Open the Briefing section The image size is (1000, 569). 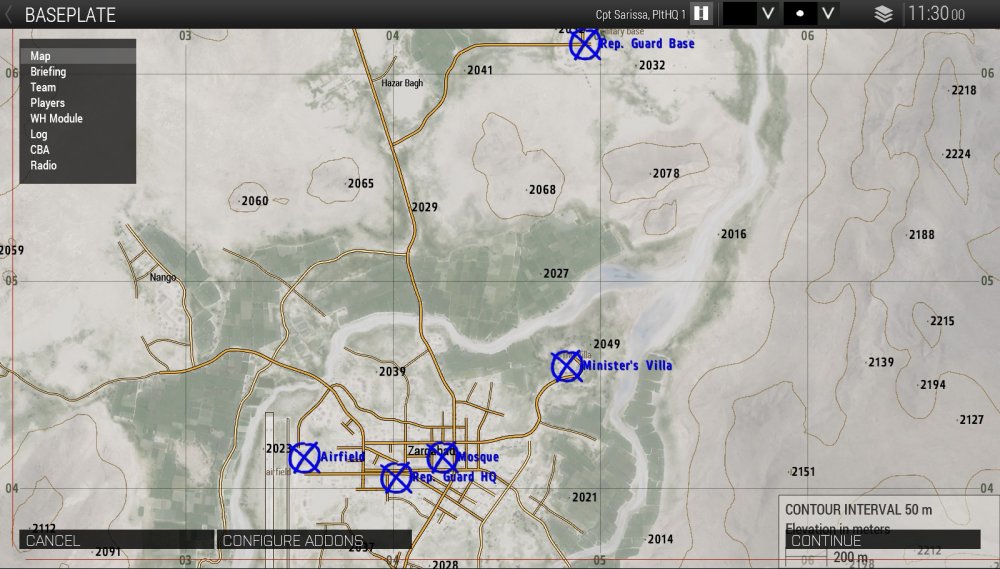point(48,72)
